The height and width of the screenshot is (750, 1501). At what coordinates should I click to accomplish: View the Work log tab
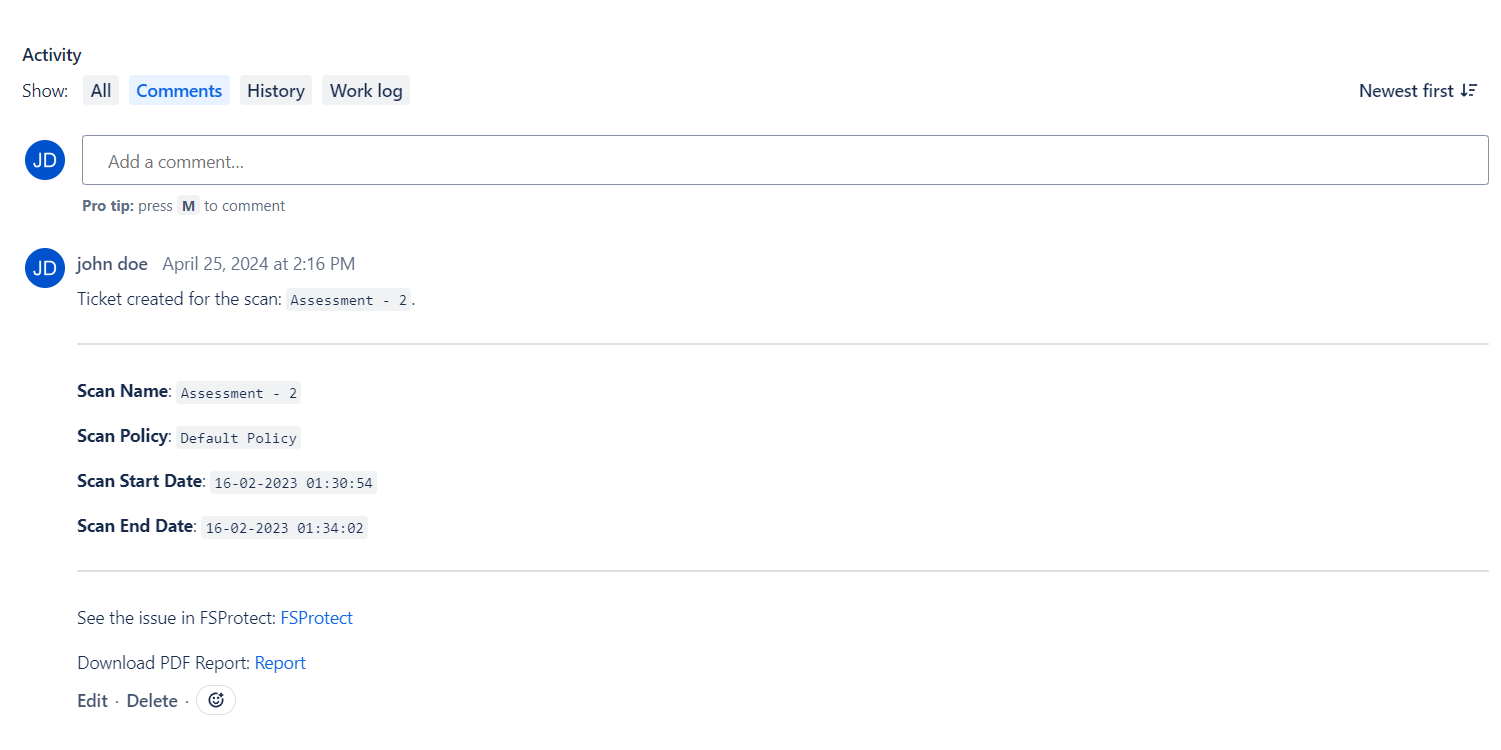366,91
